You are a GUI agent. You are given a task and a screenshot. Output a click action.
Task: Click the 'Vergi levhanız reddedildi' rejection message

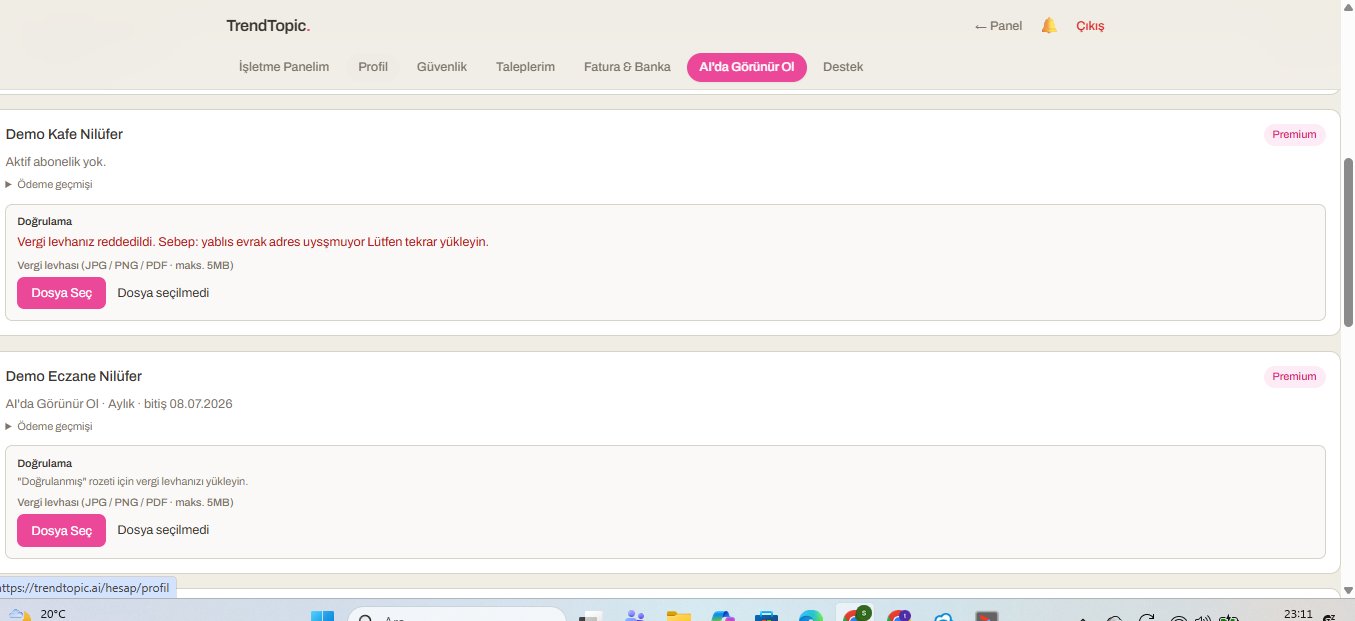coord(253,242)
